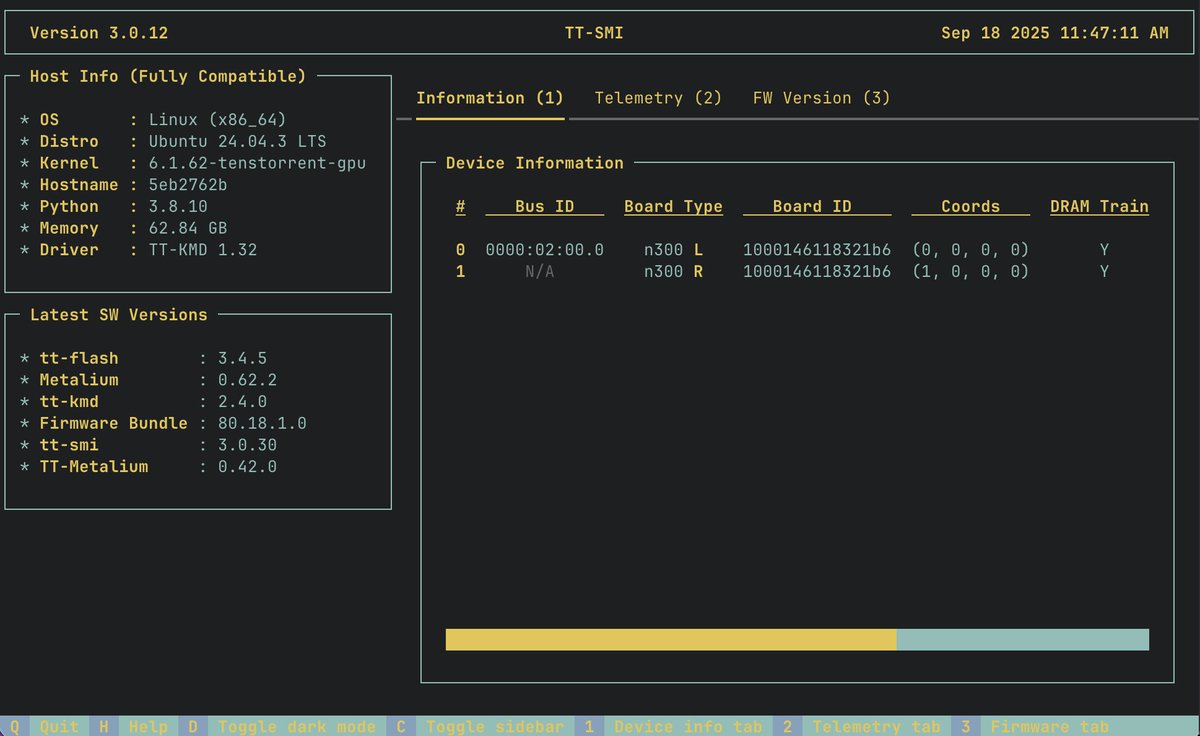Viewport: 1200px width, 736px height.
Task: Click the Board ID column header
Action: point(817,206)
